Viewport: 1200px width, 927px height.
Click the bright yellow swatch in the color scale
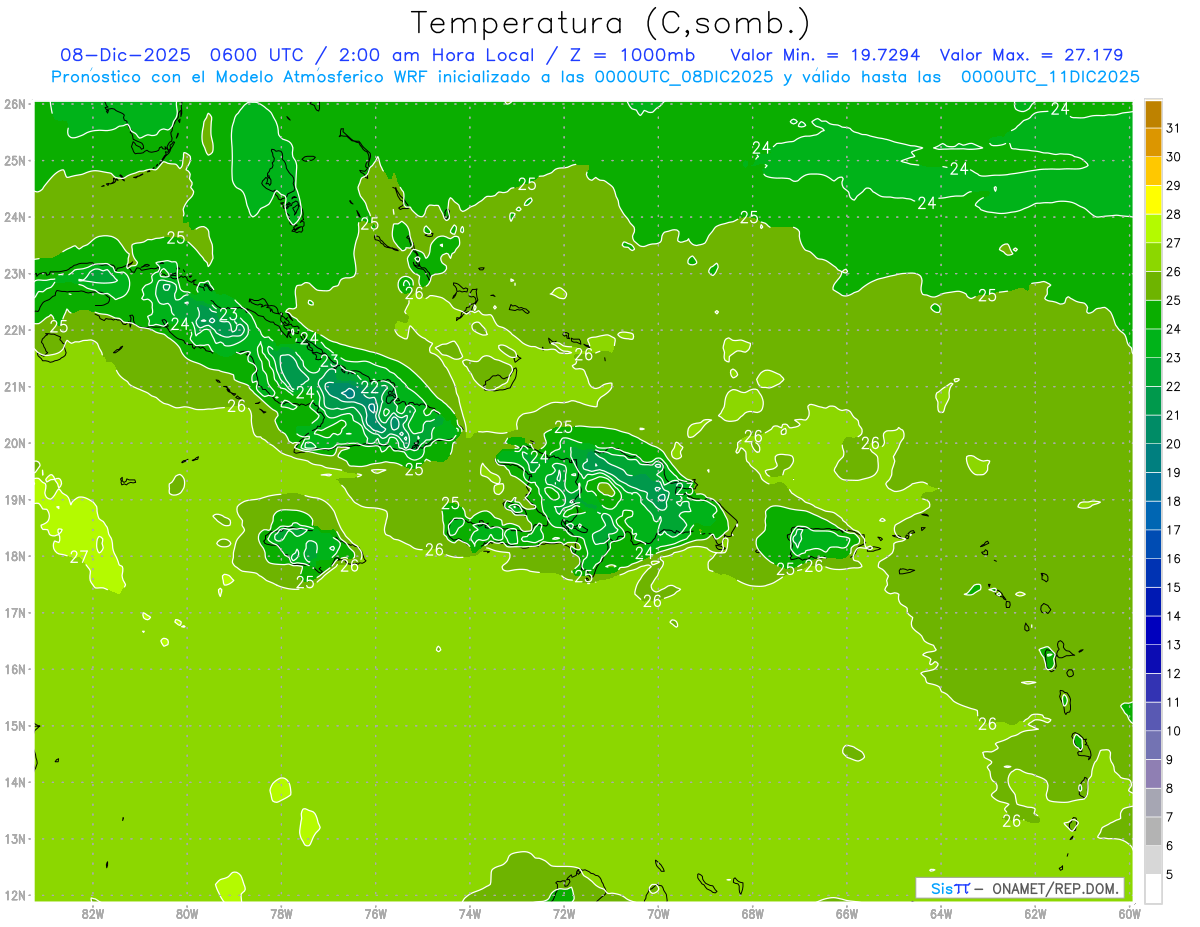(1153, 200)
